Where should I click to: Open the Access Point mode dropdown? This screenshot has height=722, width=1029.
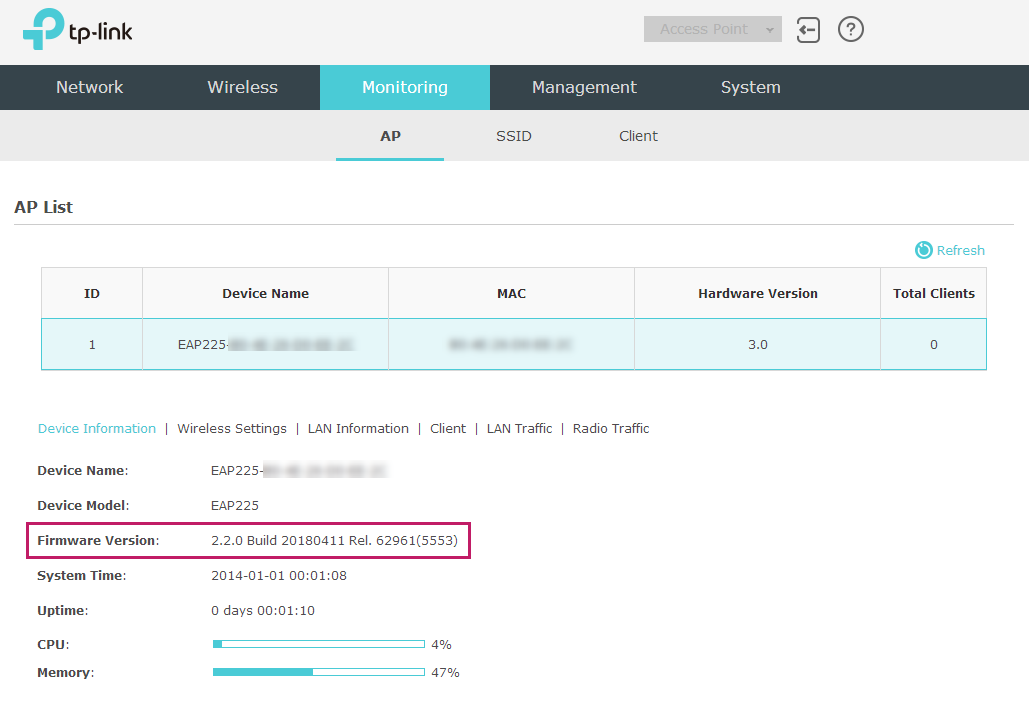(x=712, y=29)
